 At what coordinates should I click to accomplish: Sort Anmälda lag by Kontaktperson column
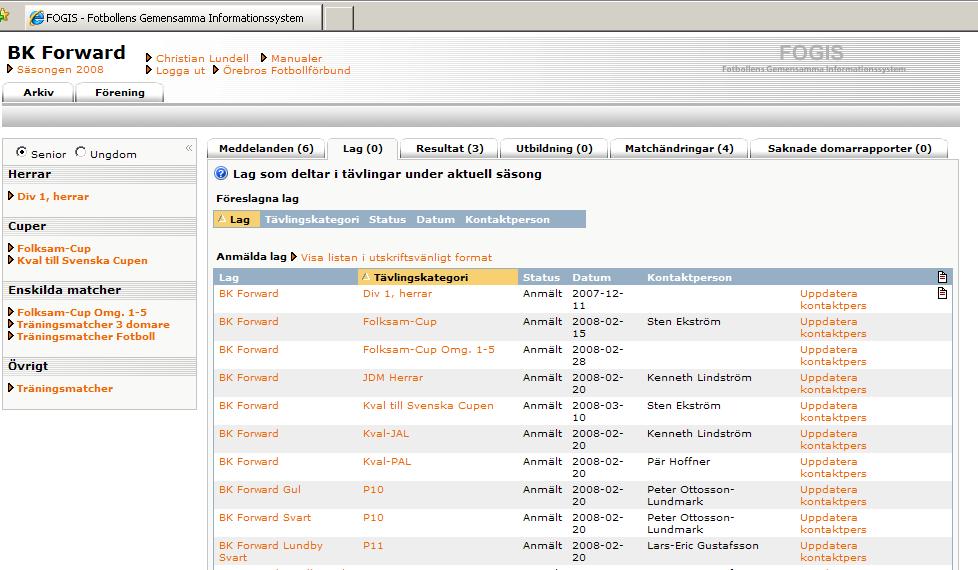[x=689, y=278]
